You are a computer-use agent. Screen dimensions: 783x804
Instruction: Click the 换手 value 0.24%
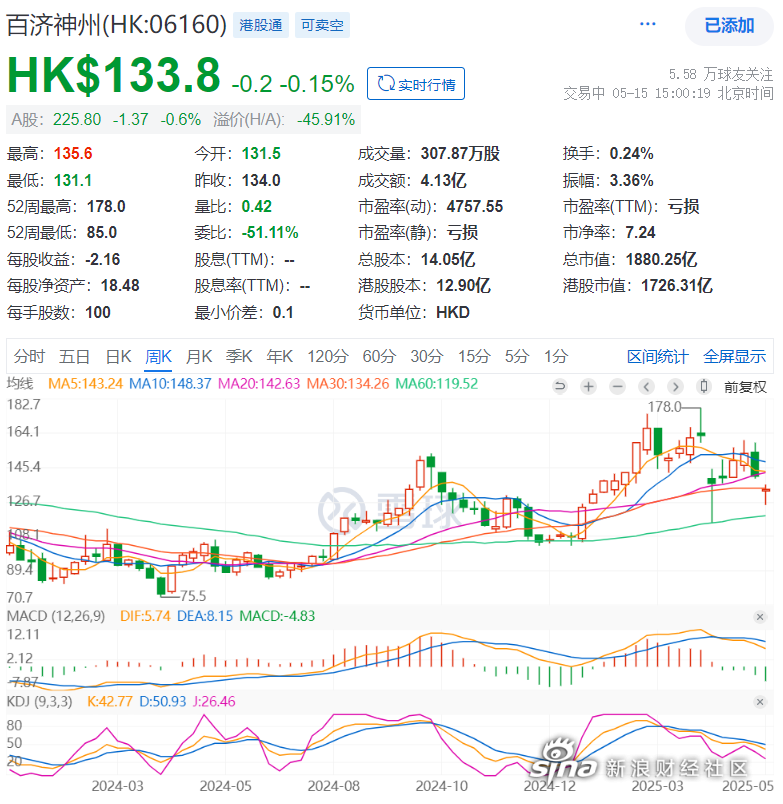pos(632,154)
